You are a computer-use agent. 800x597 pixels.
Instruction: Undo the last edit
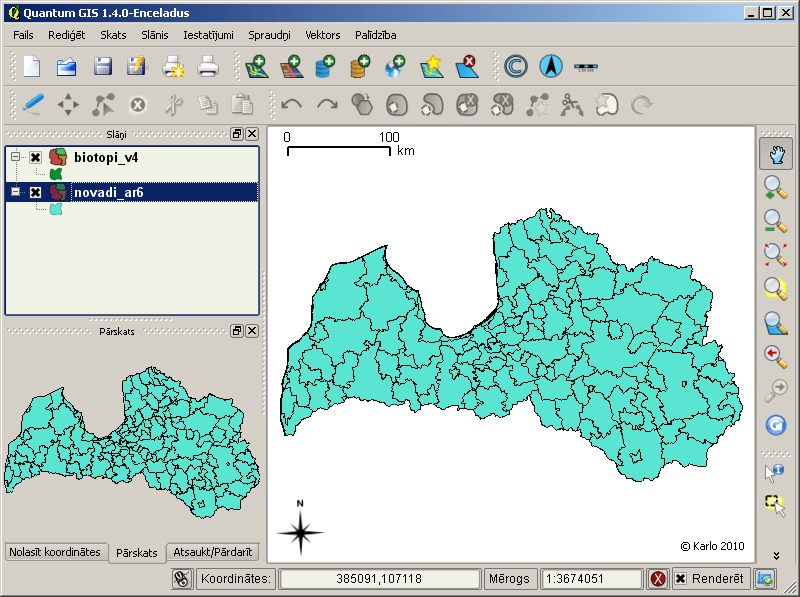click(291, 105)
